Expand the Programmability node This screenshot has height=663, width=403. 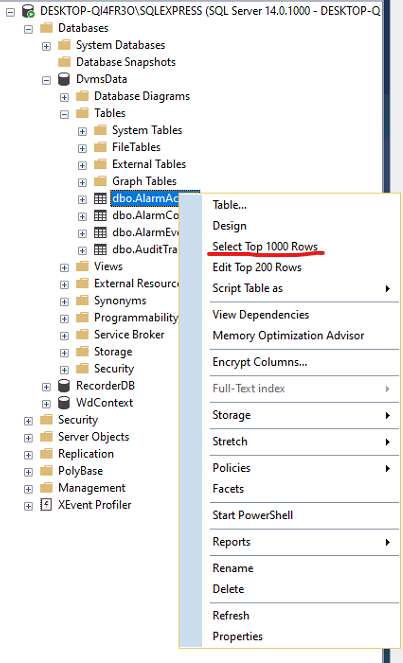click(64, 319)
